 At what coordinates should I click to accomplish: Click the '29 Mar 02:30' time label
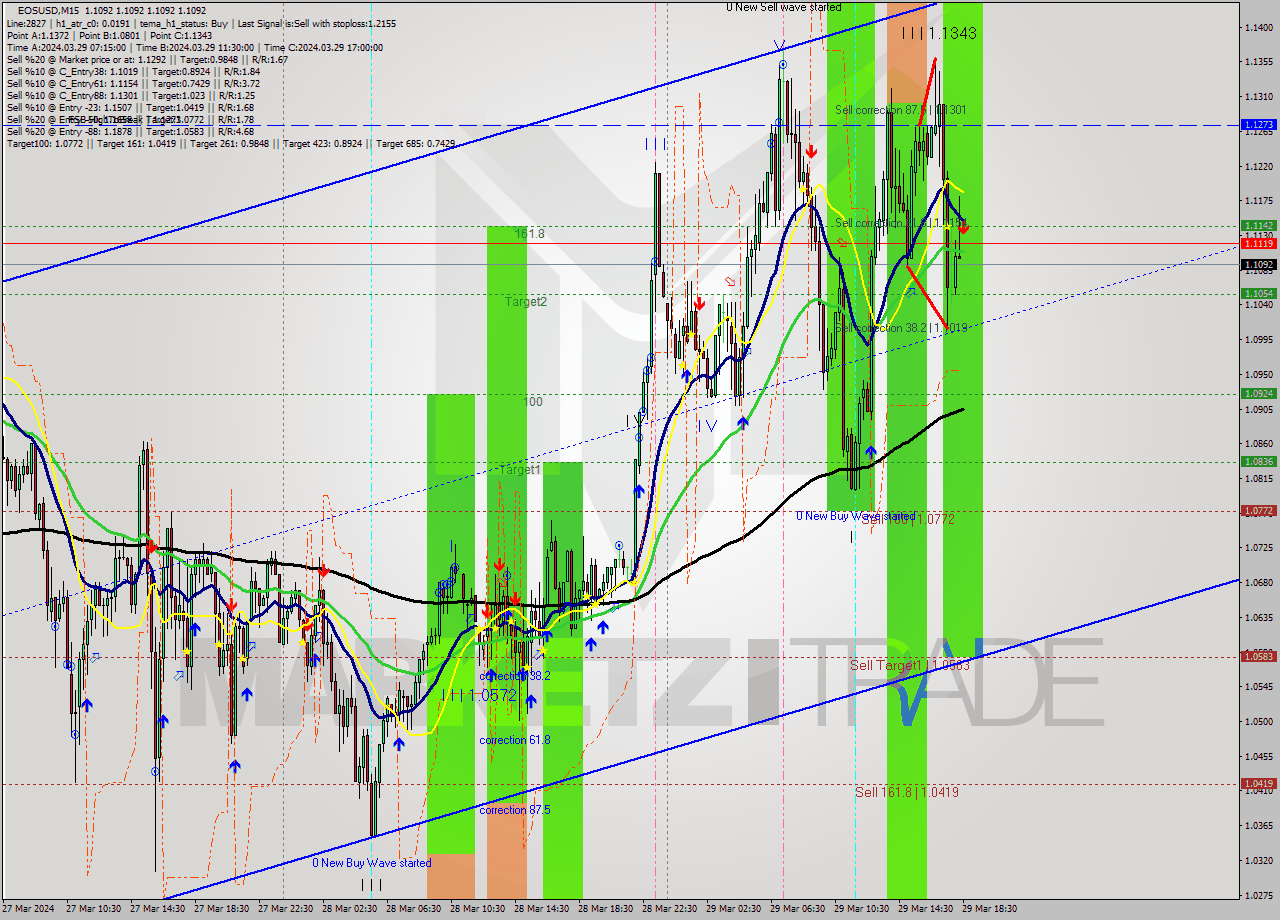[733, 909]
